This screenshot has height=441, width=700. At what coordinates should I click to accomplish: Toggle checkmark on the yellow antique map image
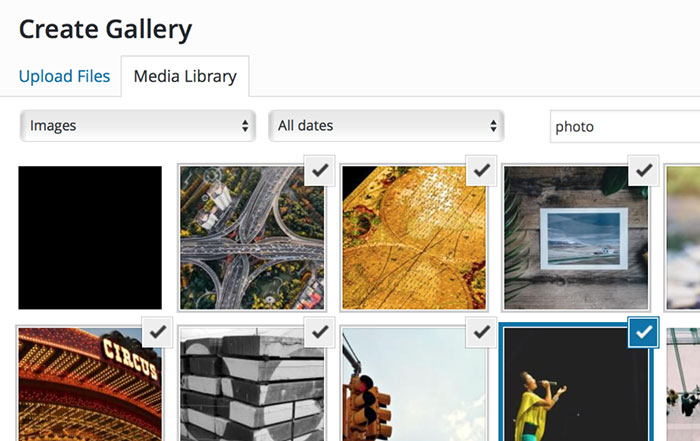point(482,171)
